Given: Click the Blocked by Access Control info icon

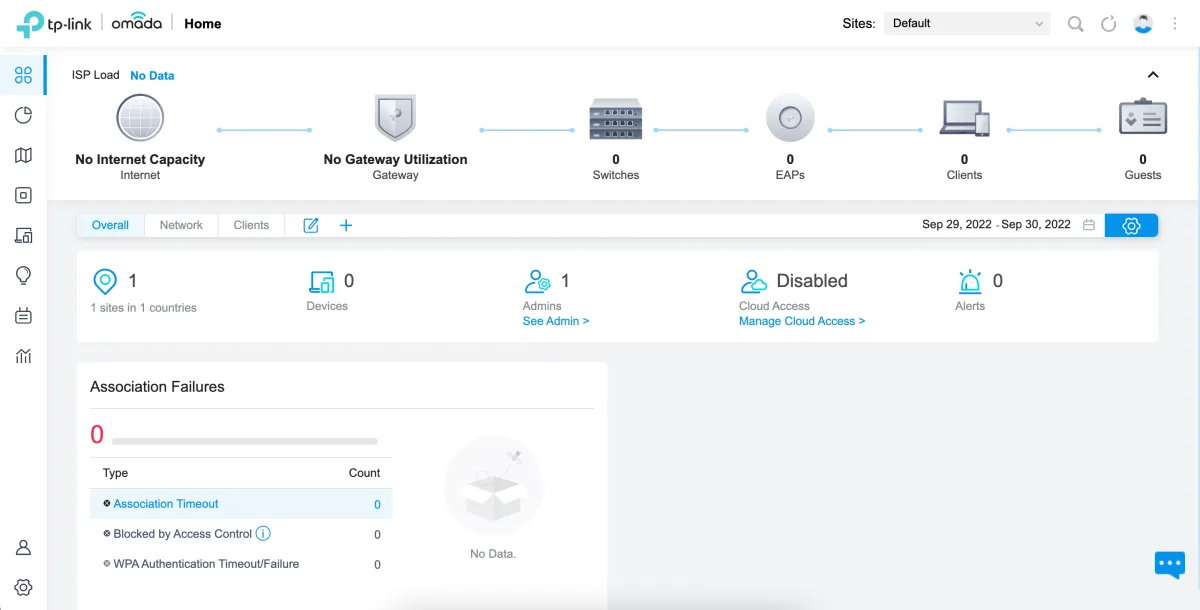Looking at the screenshot, I should click(x=264, y=534).
